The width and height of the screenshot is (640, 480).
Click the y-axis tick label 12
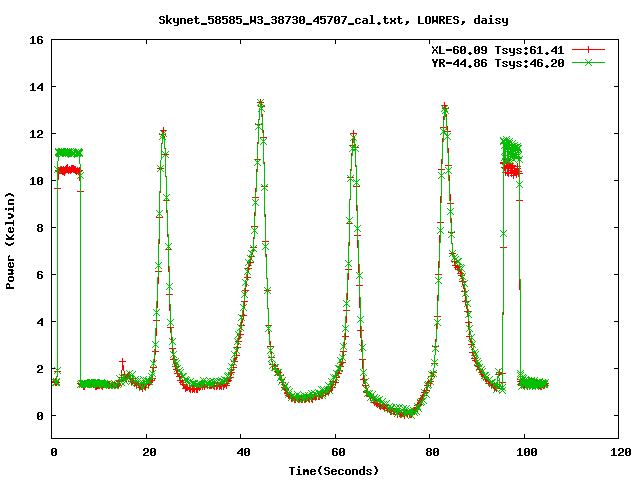coord(36,134)
